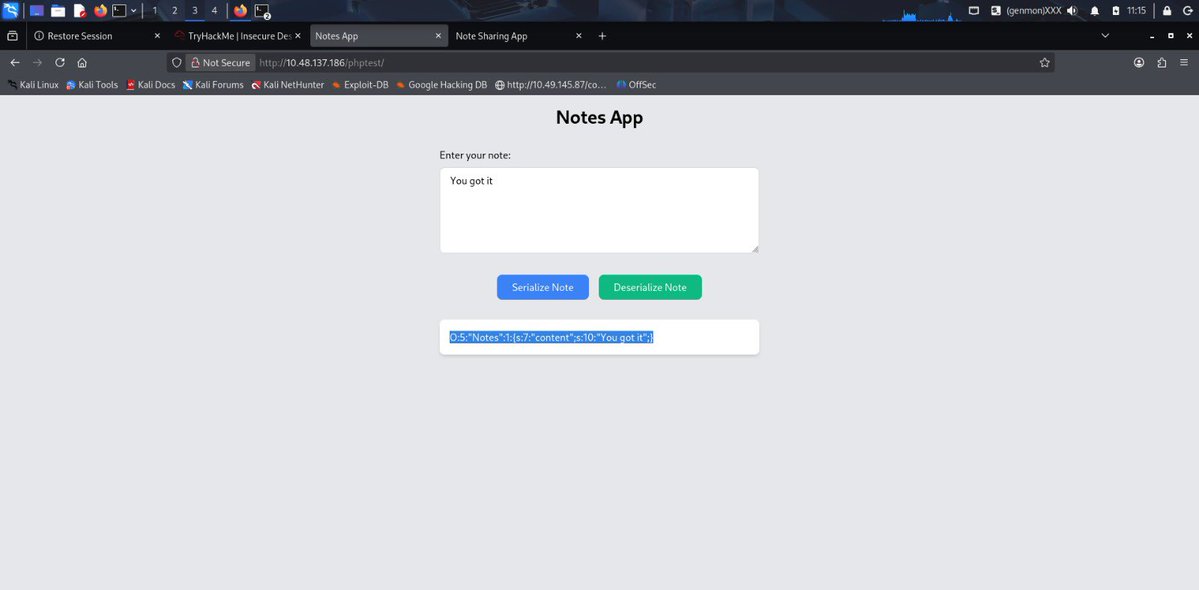Open the logout session icon
Screen dimensions: 1199x590
pyautogui.click(x=1188, y=11)
